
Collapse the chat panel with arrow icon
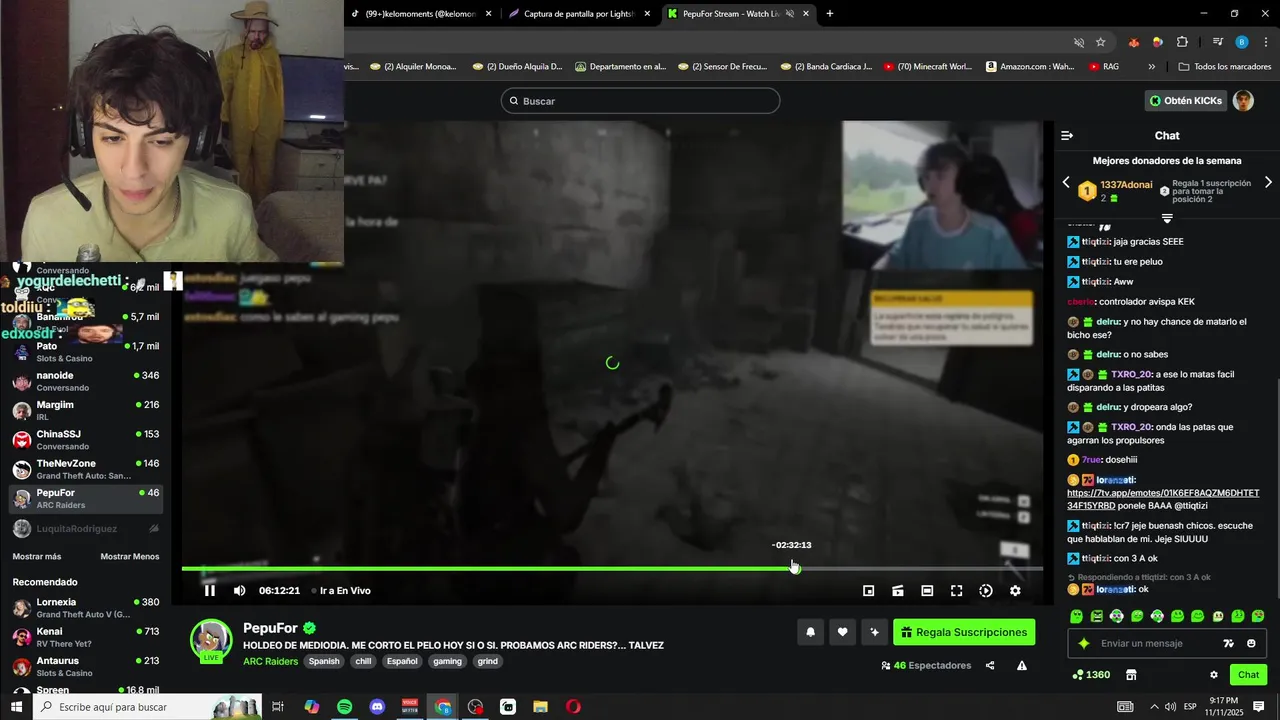point(1067,135)
